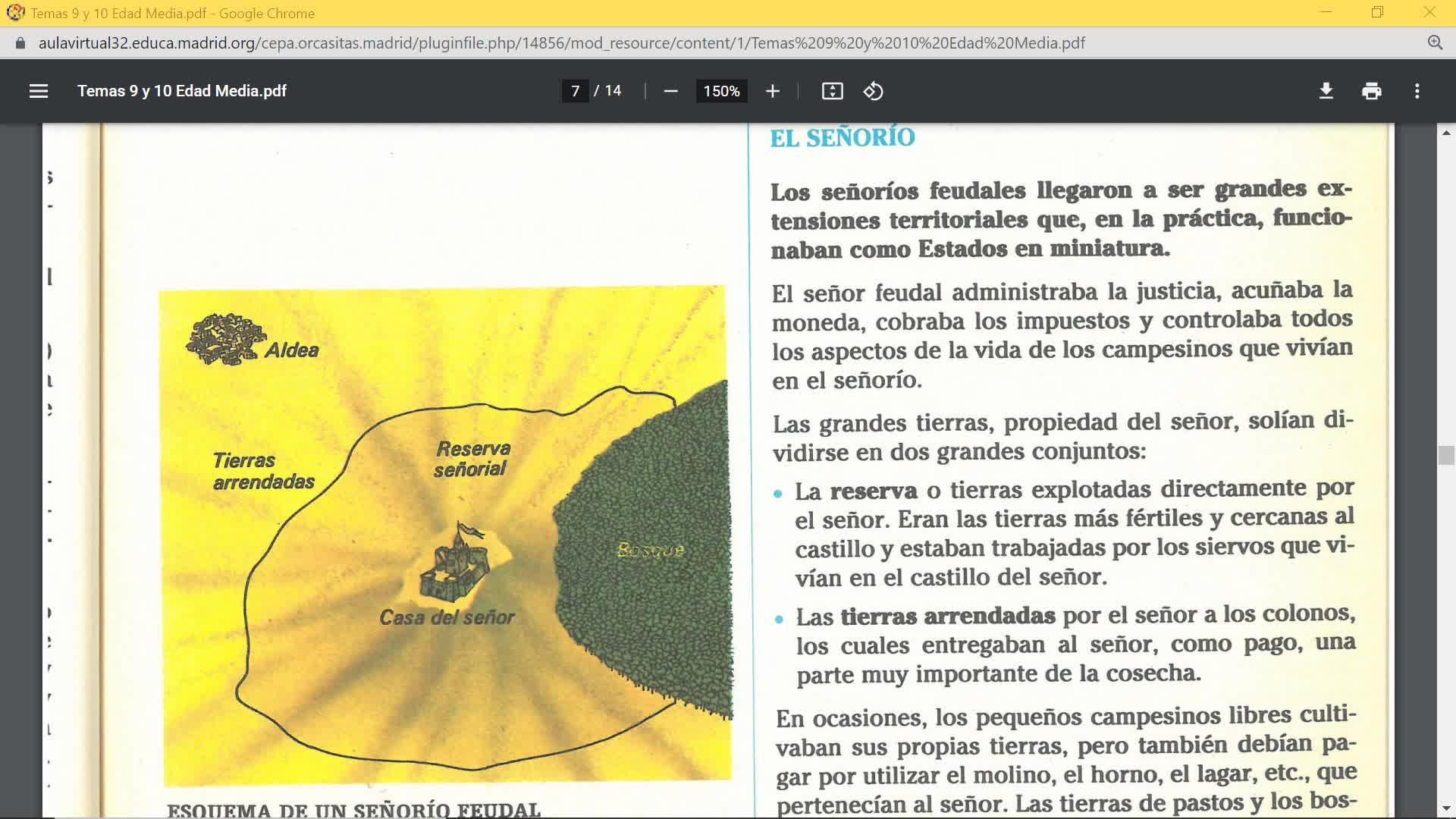Open the more actions three-dot menu
Screen dimensions: 1456x819
pos(1417,91)
